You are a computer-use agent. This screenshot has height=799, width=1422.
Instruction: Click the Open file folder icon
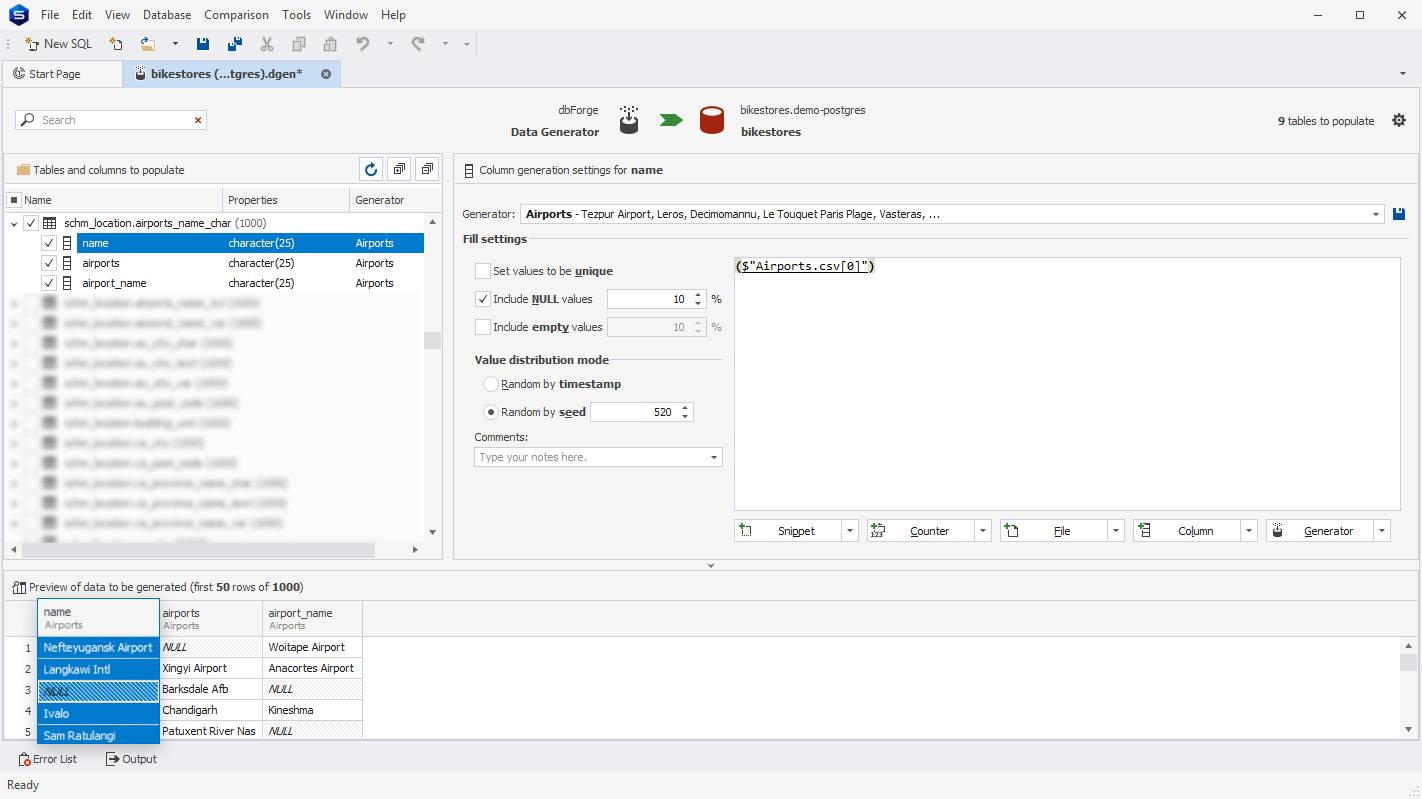148,44
